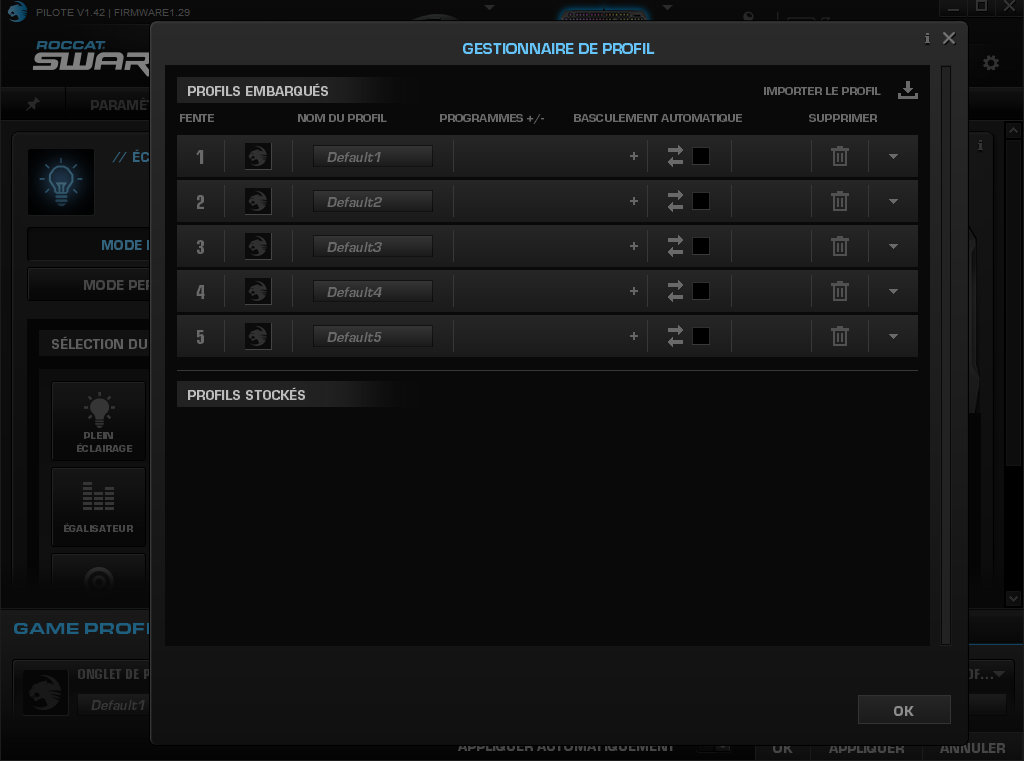Add a program to Default3 with plus
The image size is (1024, 761).
click(x=633, y=246)
